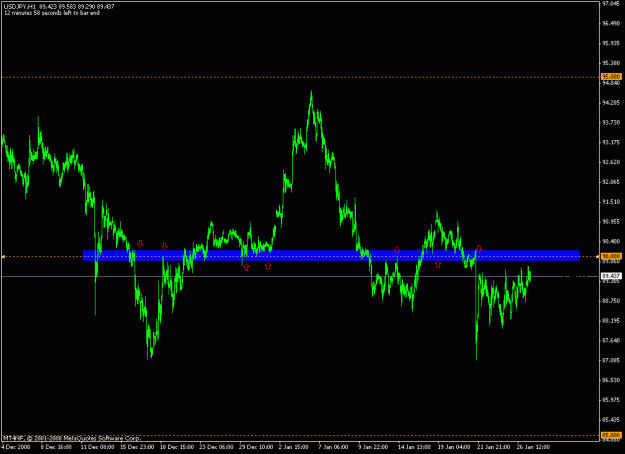Viewport: 625px width, 454px height.
Task: Click the 86.530 value on the price scale
Action: (x=611, y=380)
